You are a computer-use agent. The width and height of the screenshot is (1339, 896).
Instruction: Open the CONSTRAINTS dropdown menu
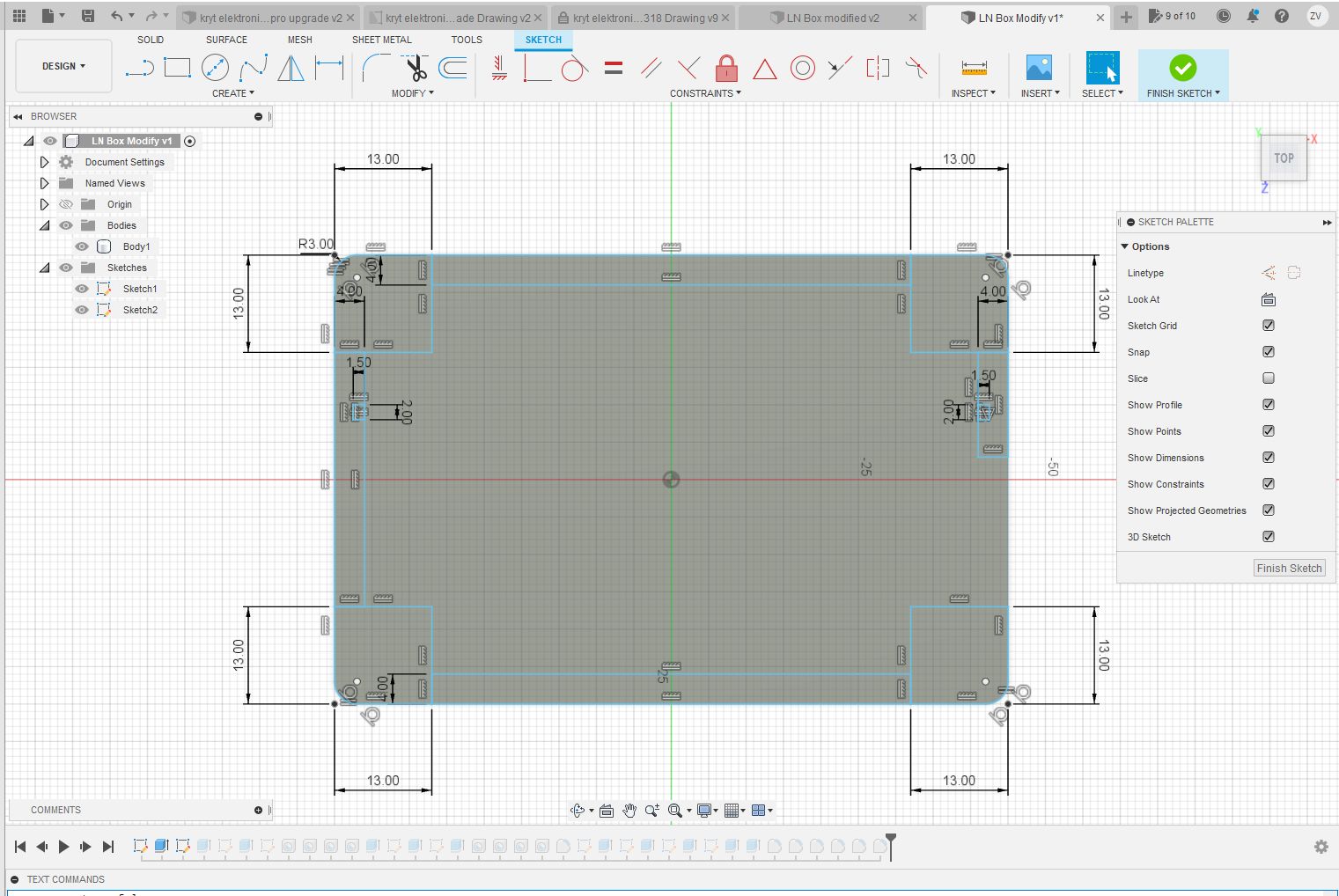tap(705, 93)
